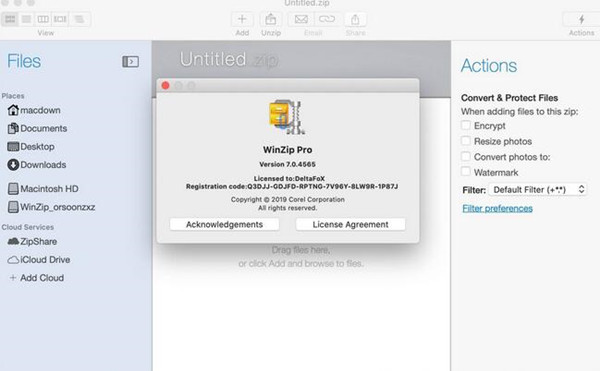Switch to icon grid view
Screen dimensions: 600x371
point(10,19)
